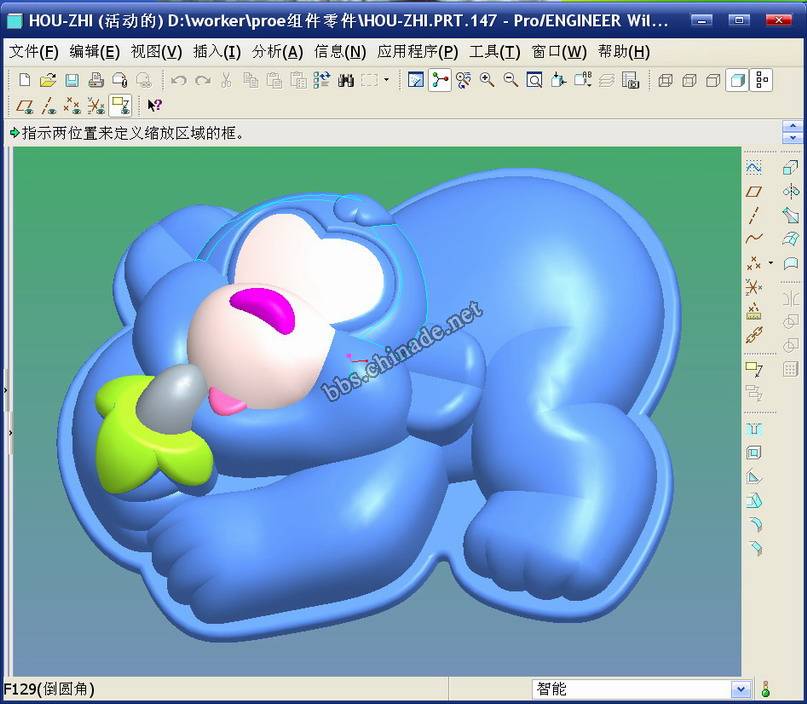
Task: Toggle the model tree display button
Action: 762,80
